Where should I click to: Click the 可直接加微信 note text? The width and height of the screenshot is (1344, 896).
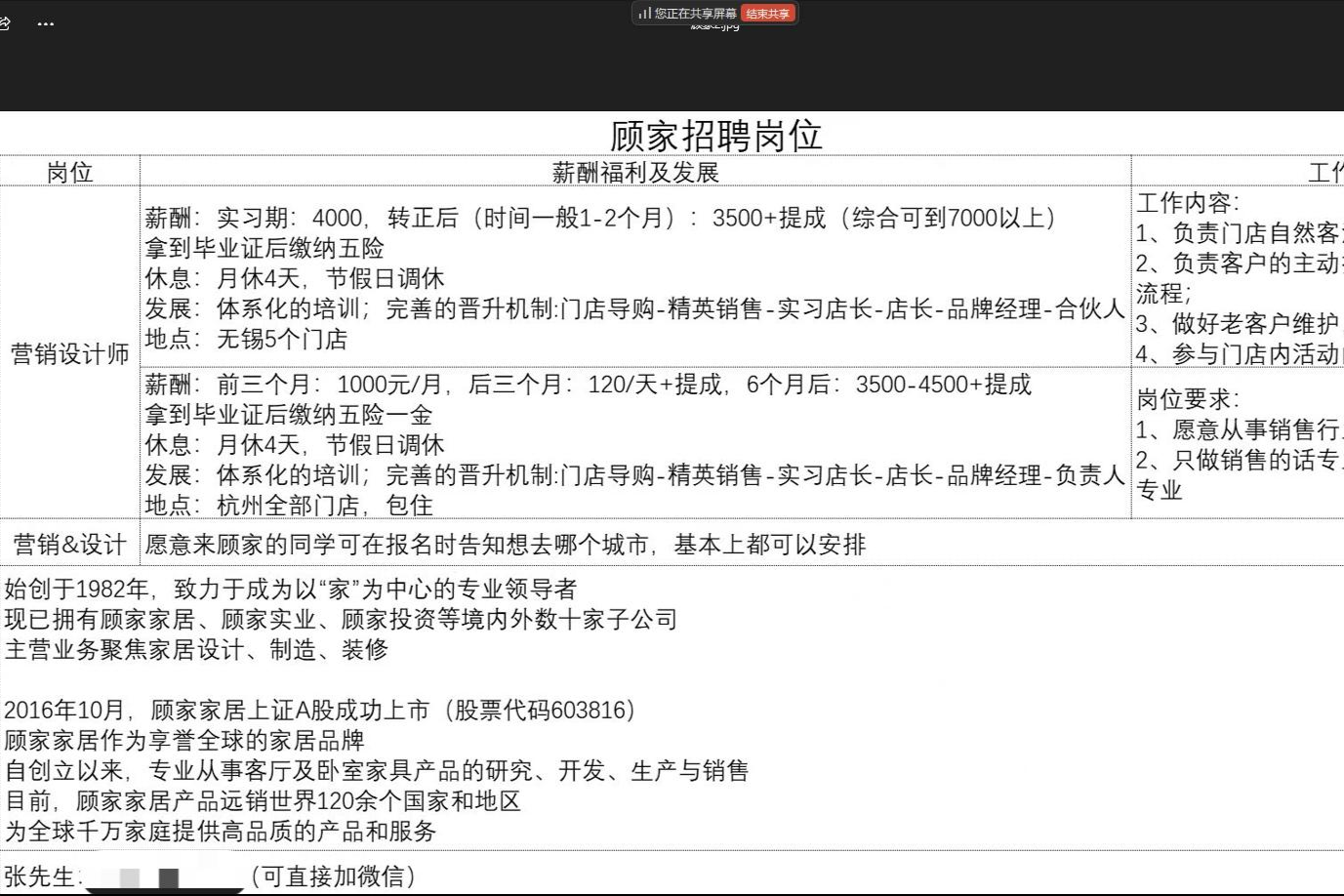[334, 876]
